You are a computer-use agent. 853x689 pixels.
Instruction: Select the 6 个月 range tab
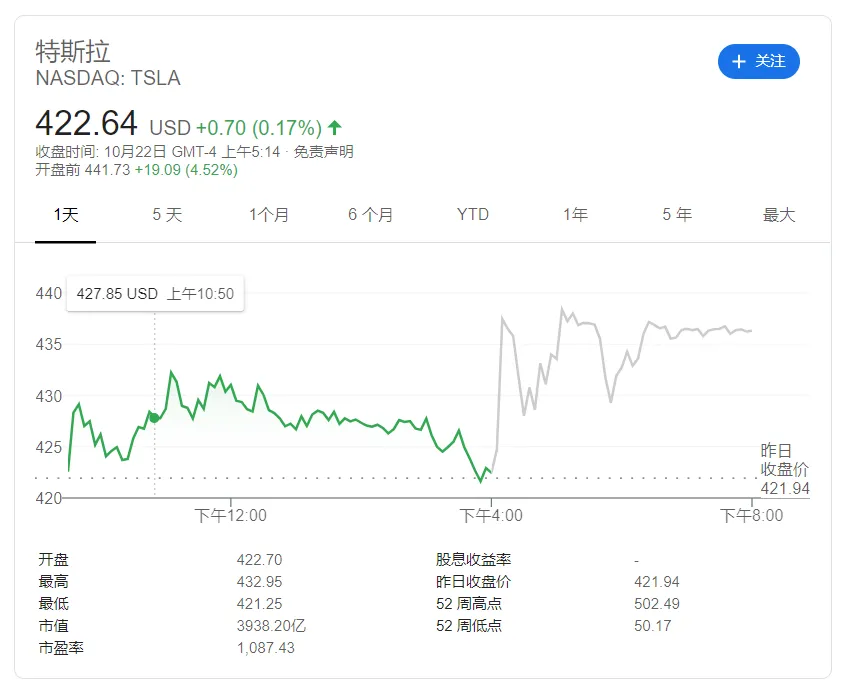[370, 215]
